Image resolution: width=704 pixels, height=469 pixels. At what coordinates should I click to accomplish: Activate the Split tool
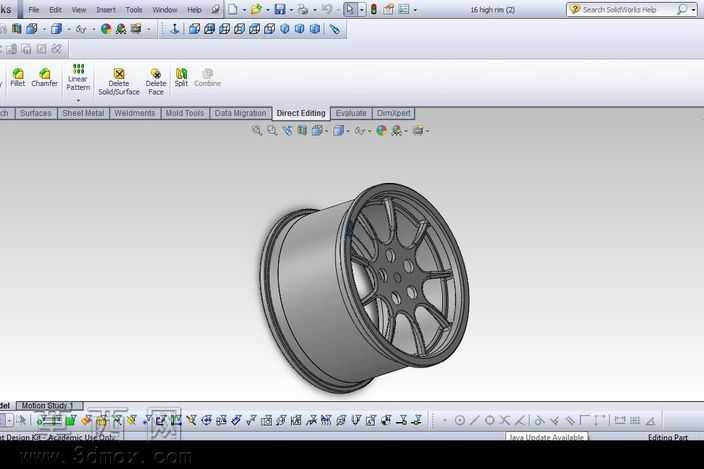[181, 77]
